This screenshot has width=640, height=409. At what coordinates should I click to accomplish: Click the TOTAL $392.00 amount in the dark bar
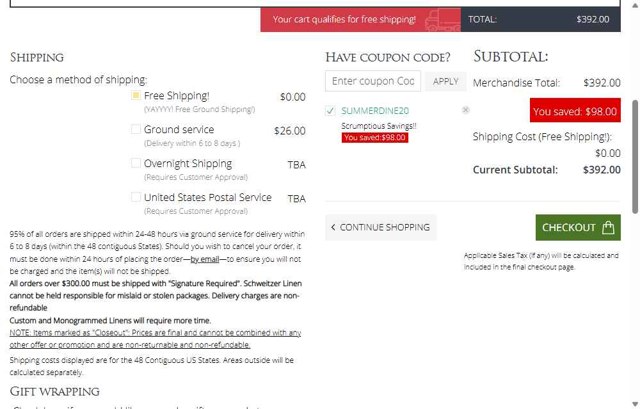coord(593,19)
